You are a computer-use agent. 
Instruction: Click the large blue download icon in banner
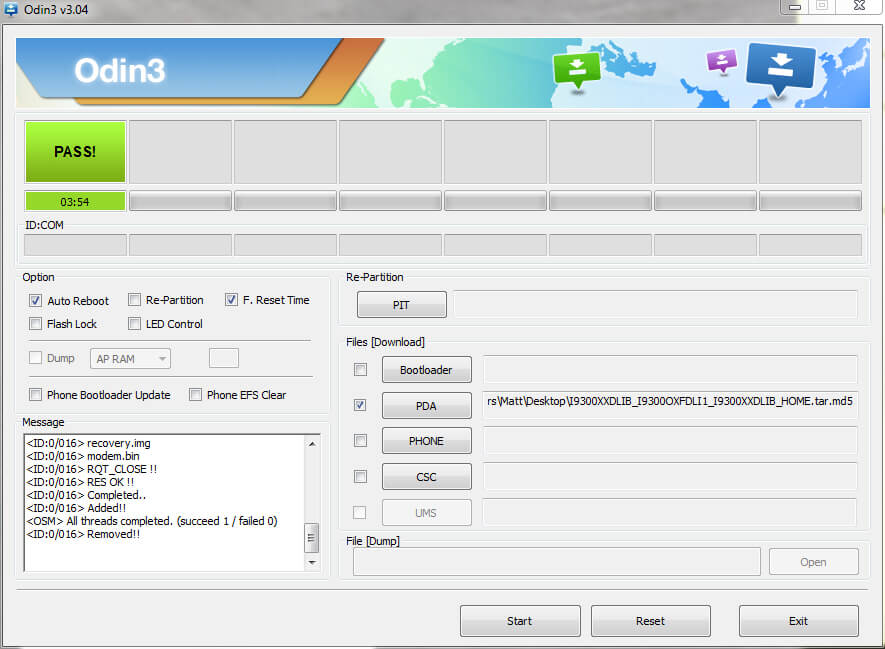click(780, 69)
